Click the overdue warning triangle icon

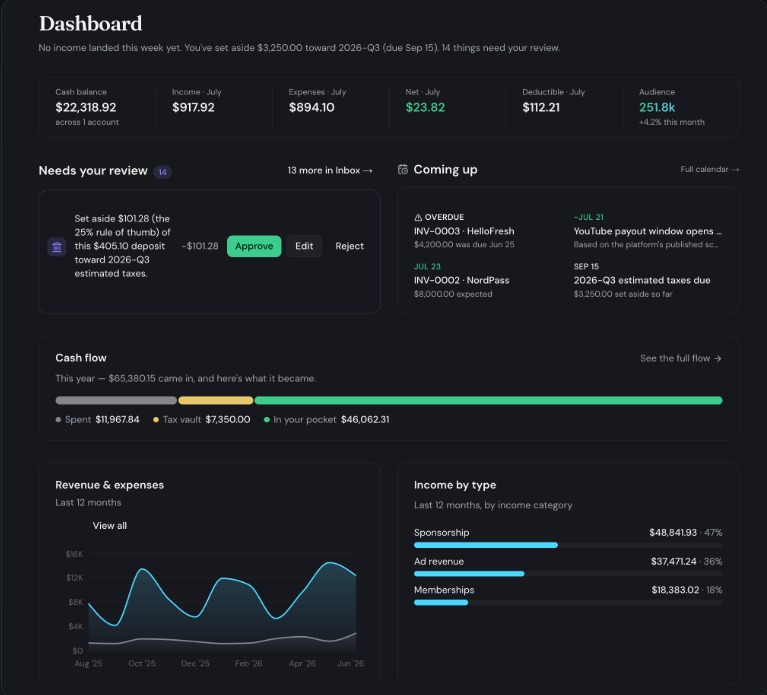(418, 217)
